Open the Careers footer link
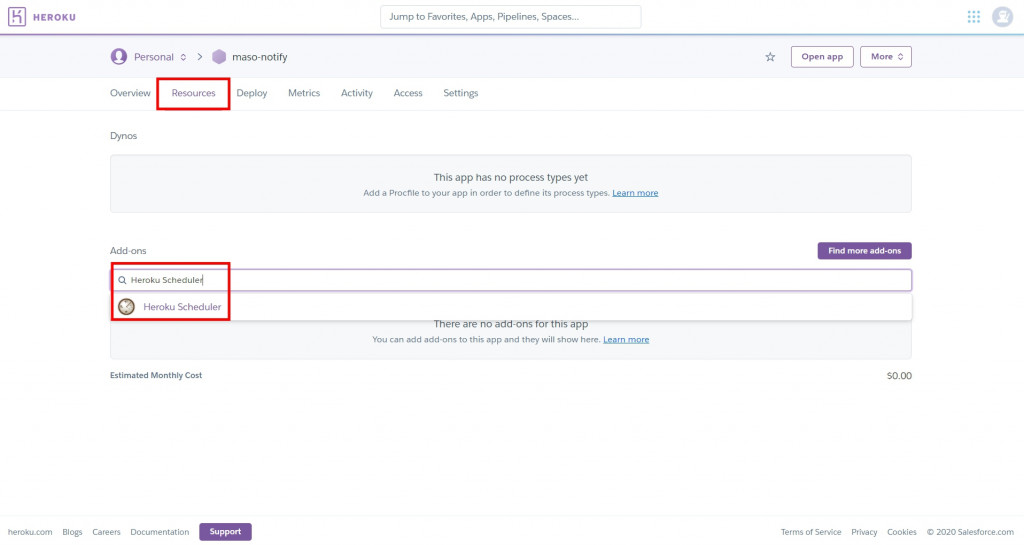Viewport: 1024px width, 545px height. pos(106,532)
